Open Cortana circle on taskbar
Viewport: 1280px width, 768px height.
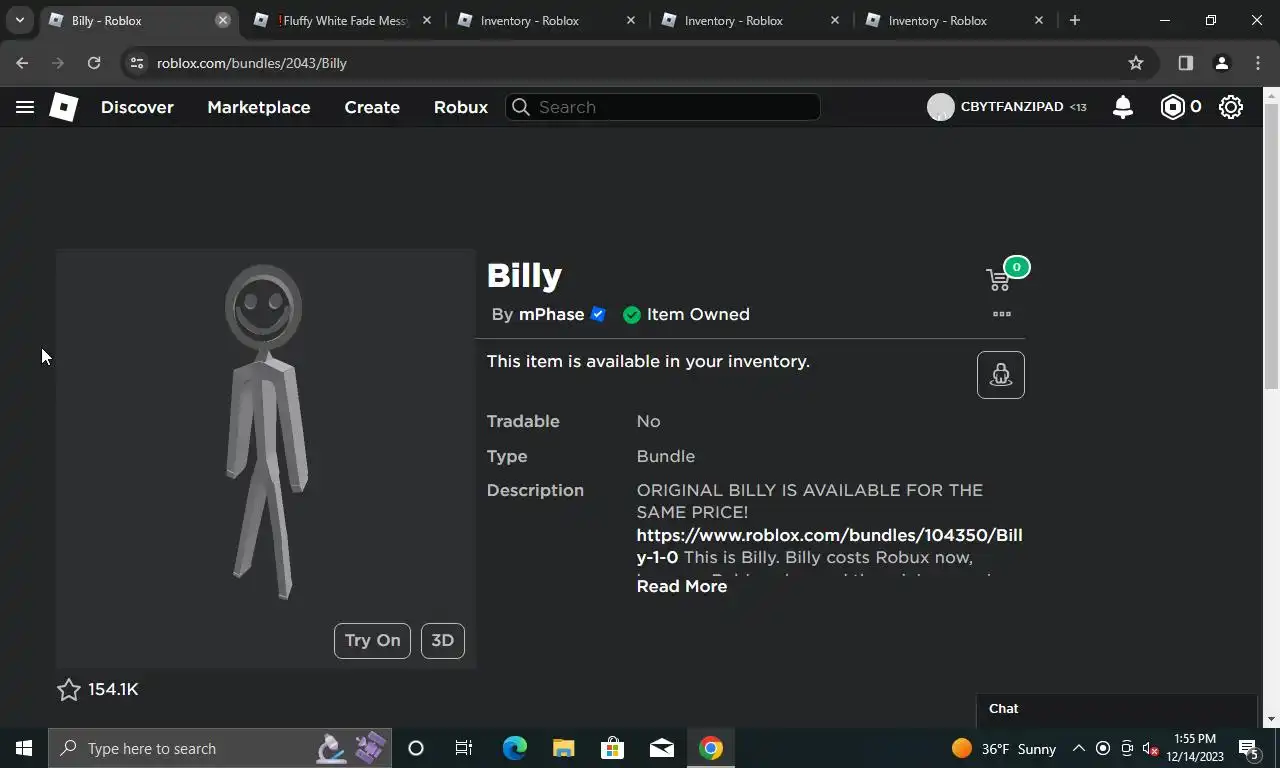click(x=416, y=748)
